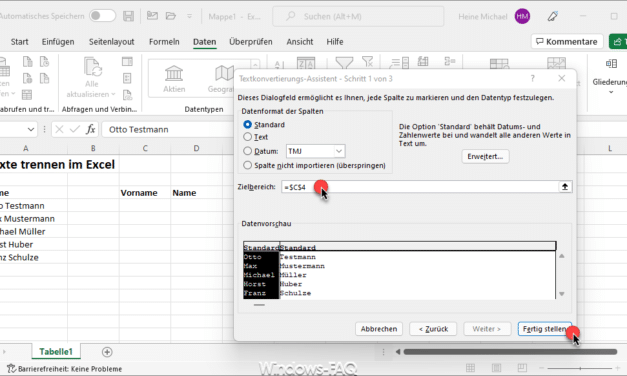
Task: Click the cancel X in formula bar
Action: 59,129
